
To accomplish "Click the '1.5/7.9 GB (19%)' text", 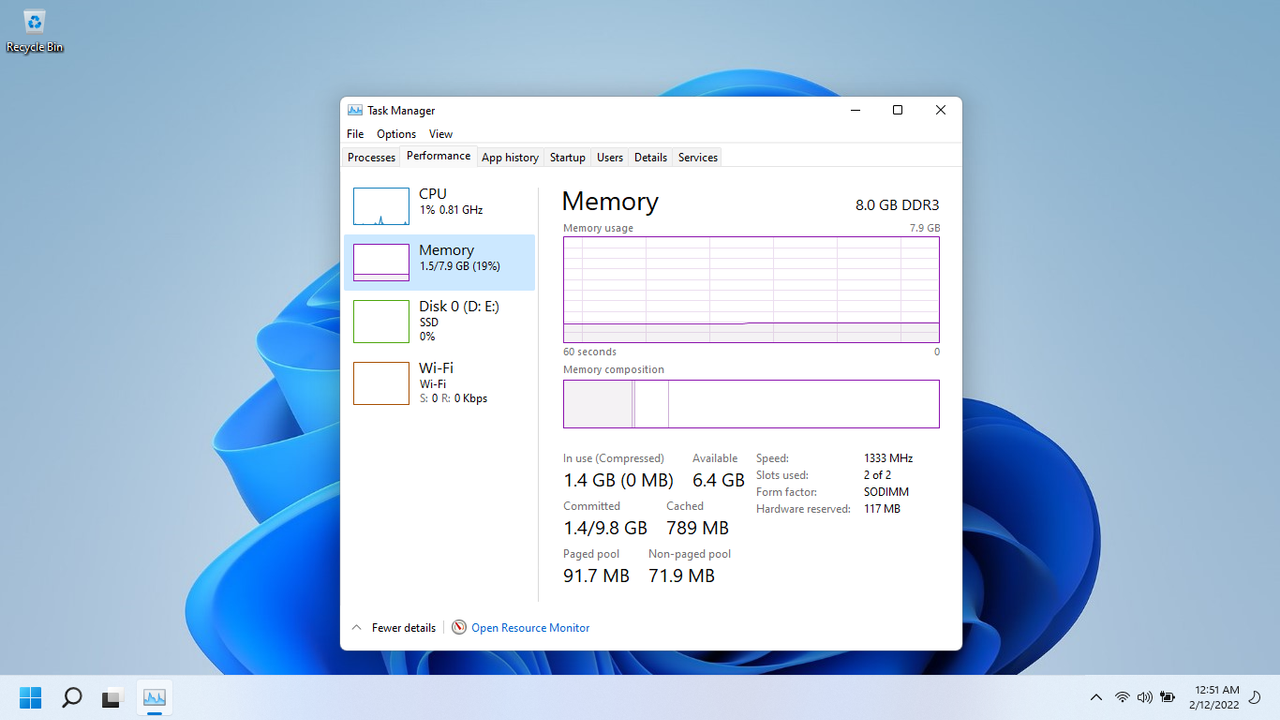I will 460,266.
